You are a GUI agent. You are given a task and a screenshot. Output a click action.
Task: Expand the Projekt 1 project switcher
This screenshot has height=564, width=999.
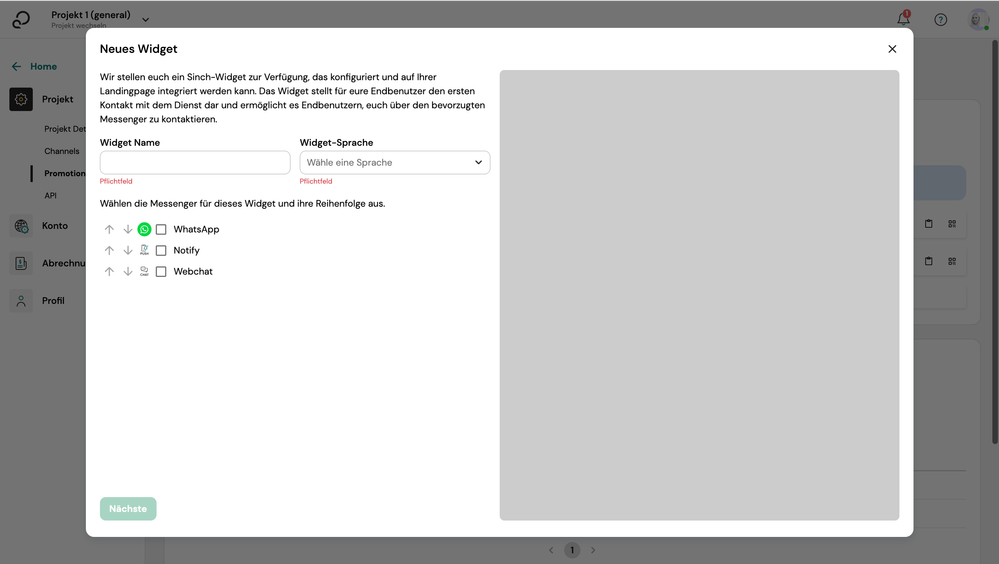coord(145,19)
